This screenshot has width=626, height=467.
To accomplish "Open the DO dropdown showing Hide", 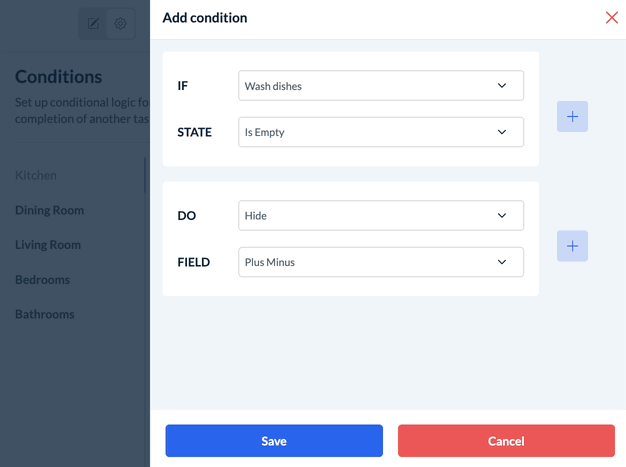I will point(381,215).
